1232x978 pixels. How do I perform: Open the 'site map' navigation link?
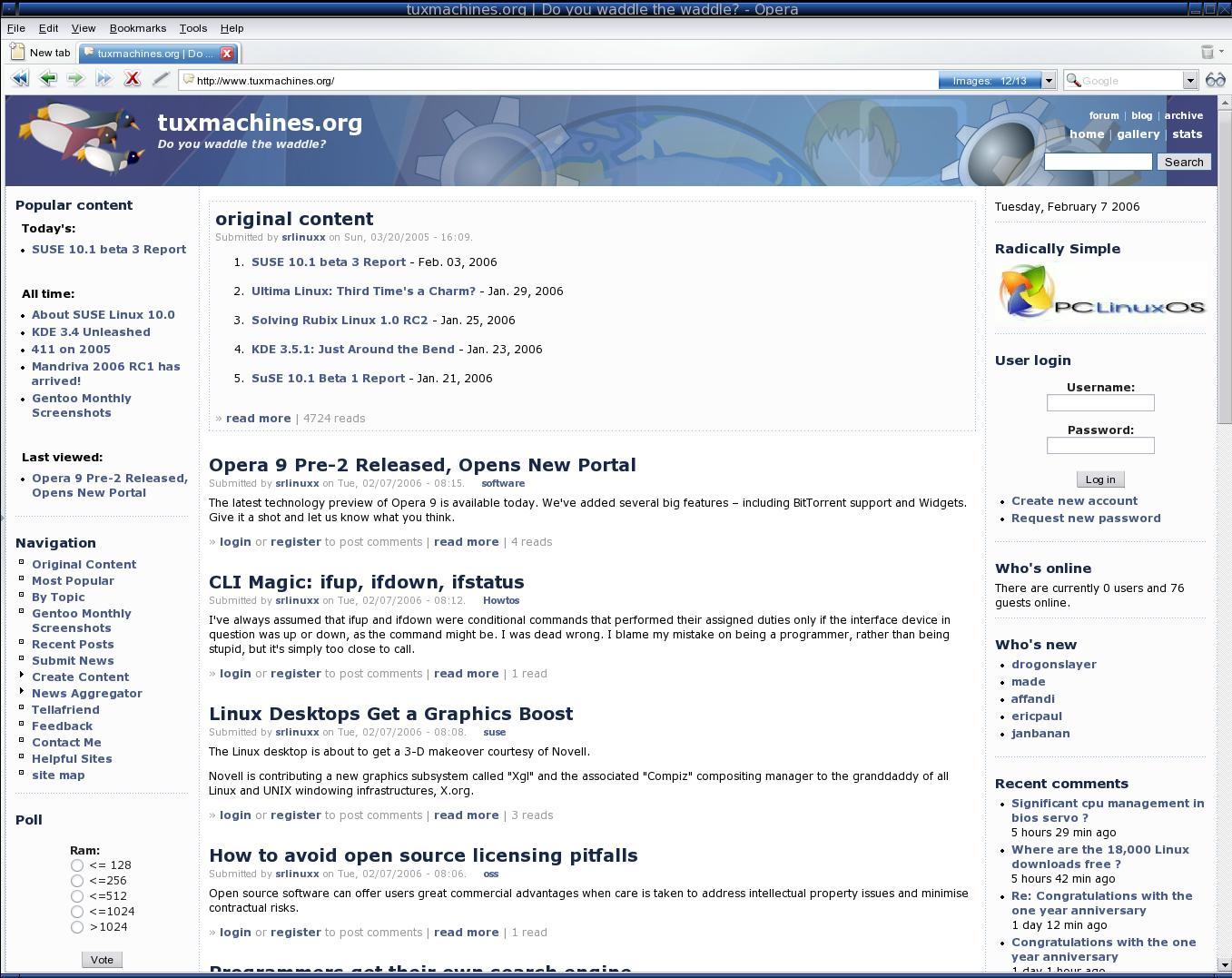point(58,775)
